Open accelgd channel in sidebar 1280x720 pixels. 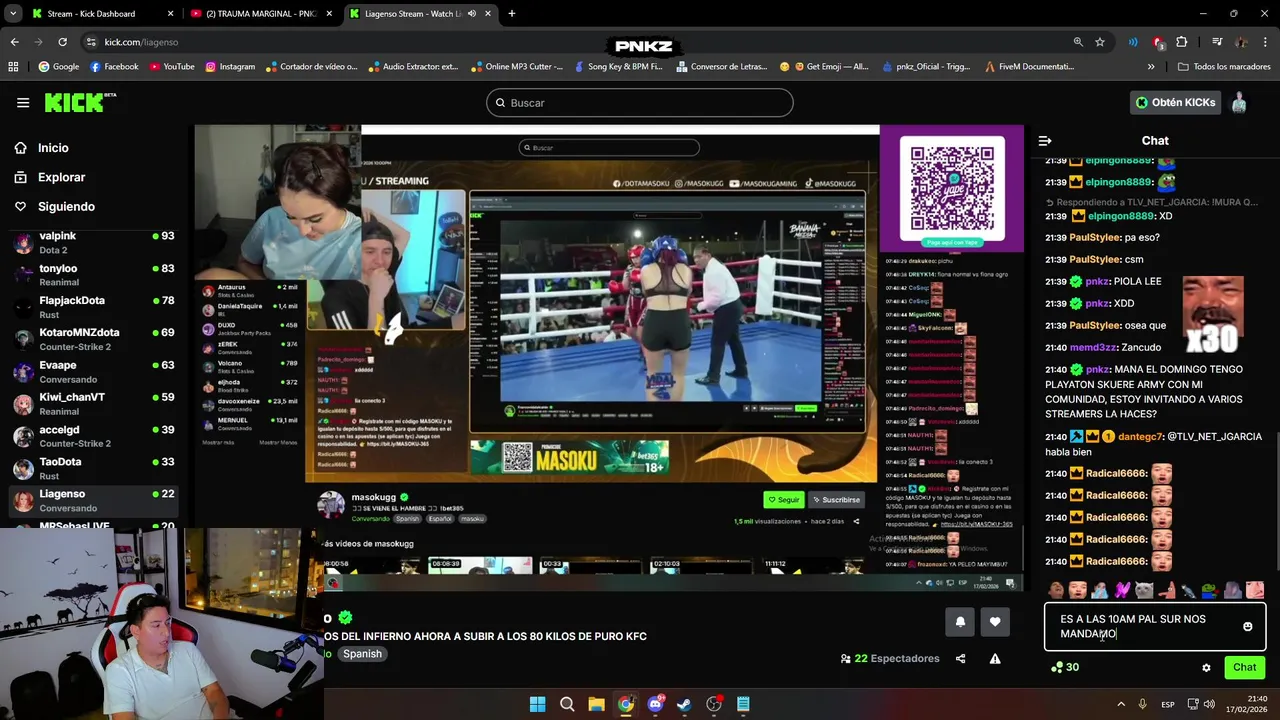[x=93, y=436]
